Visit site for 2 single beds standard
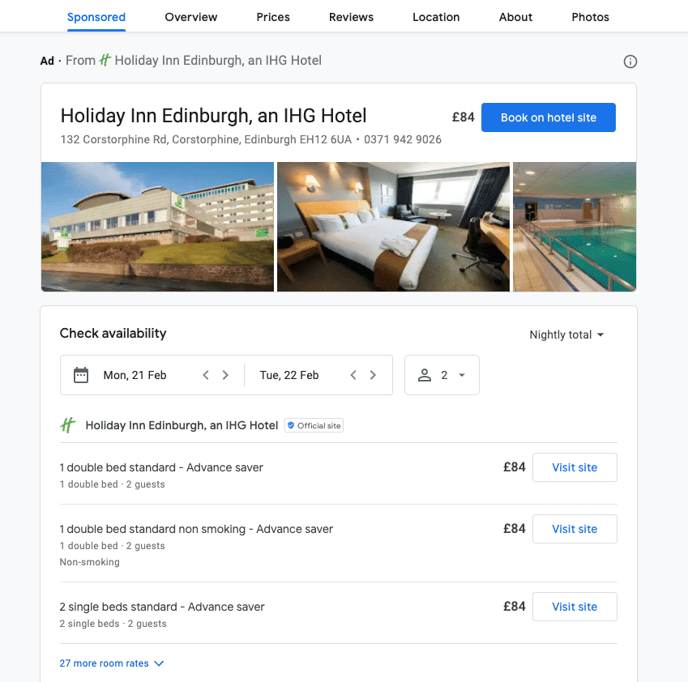 [574, 606]
